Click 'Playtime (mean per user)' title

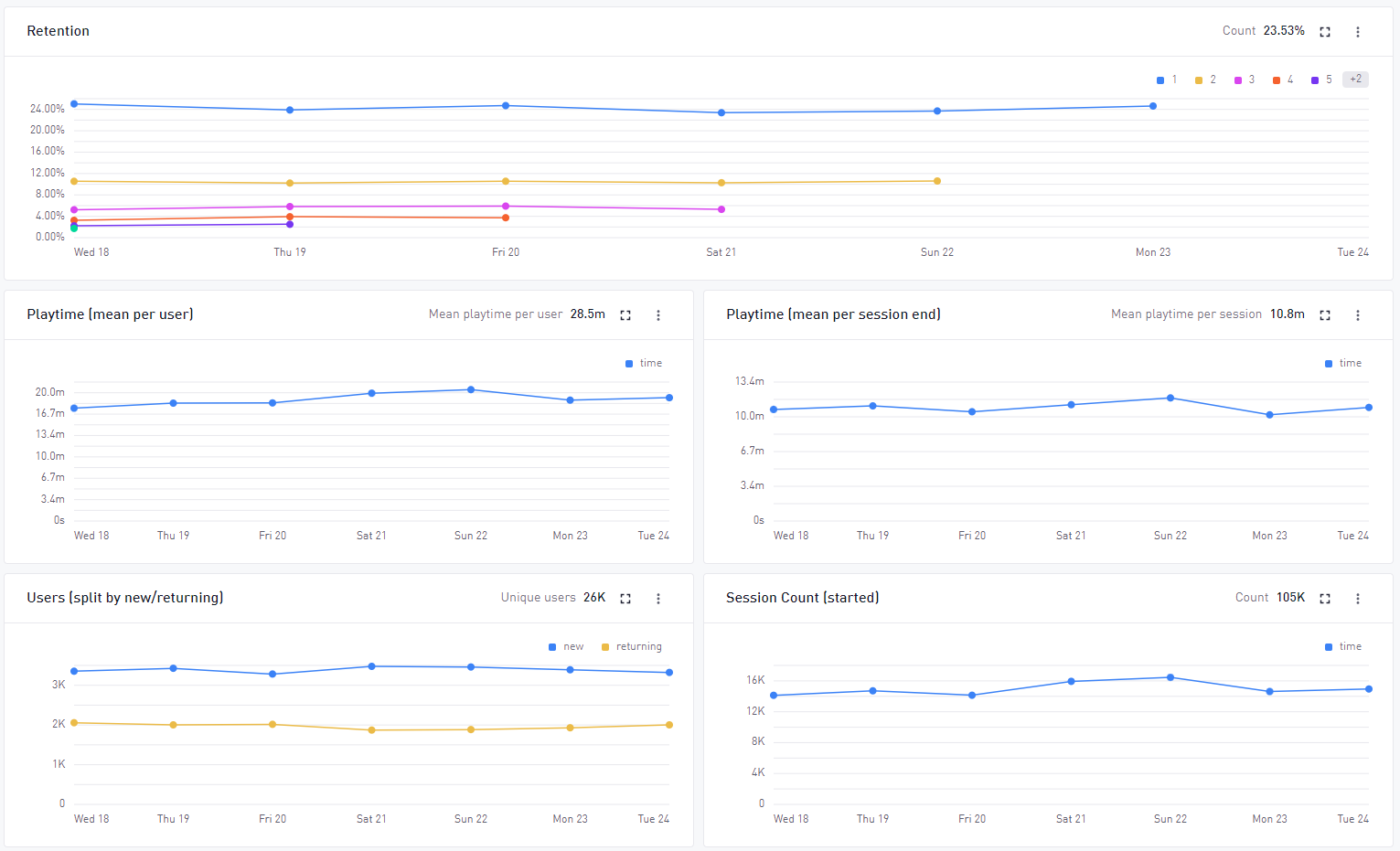pos(110,314)
